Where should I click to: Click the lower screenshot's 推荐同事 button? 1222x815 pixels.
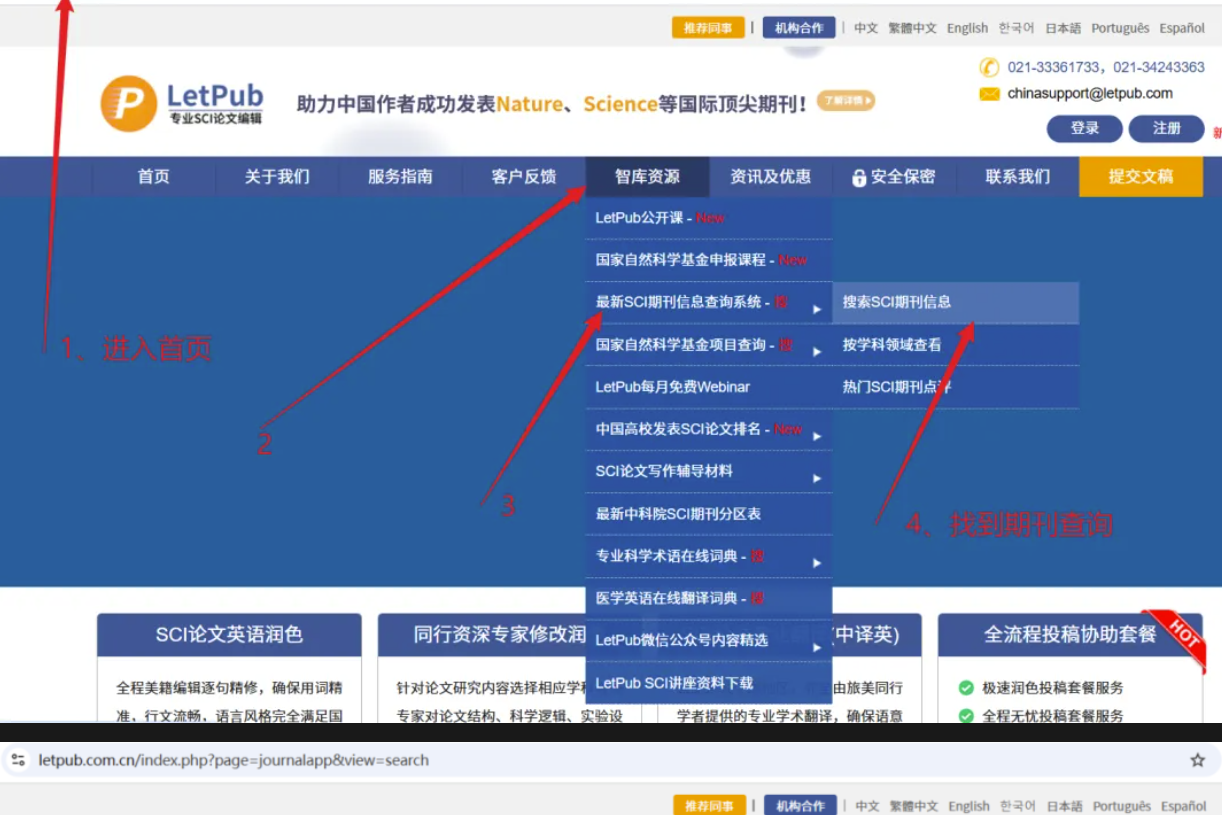709,806
